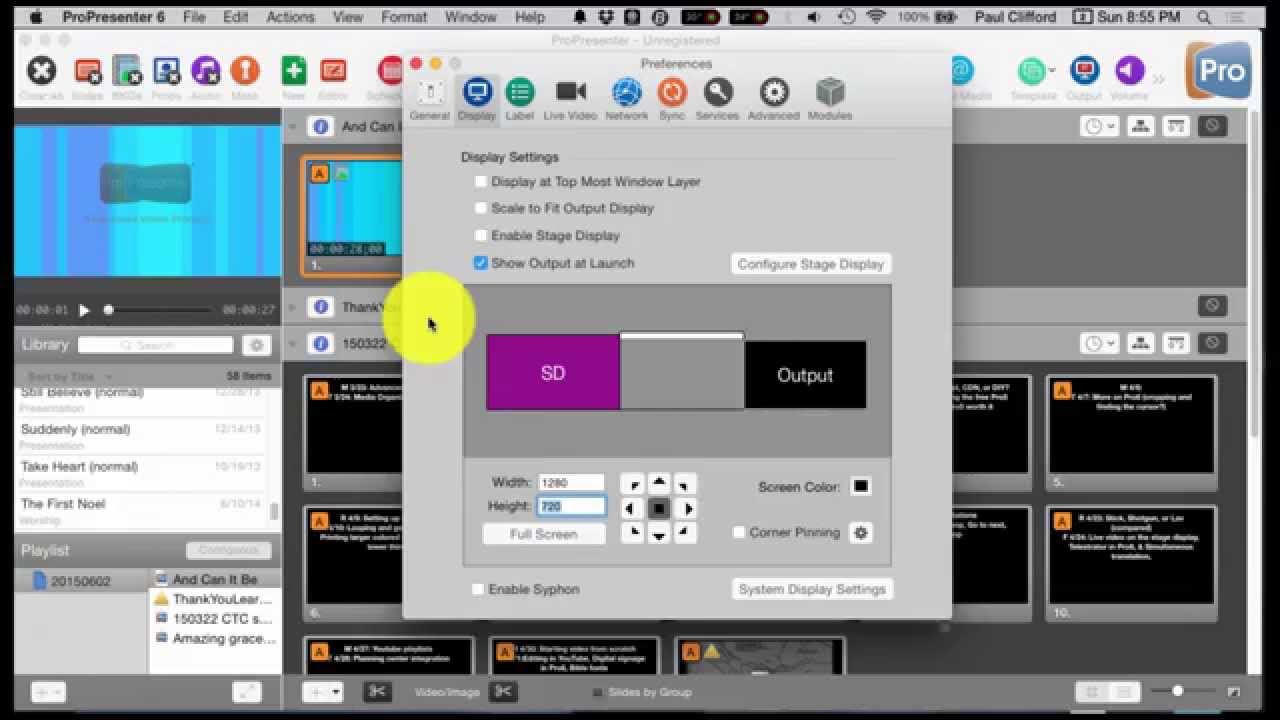Click the Full Screen button
The image size is (1280, 720).
[544, 534]
